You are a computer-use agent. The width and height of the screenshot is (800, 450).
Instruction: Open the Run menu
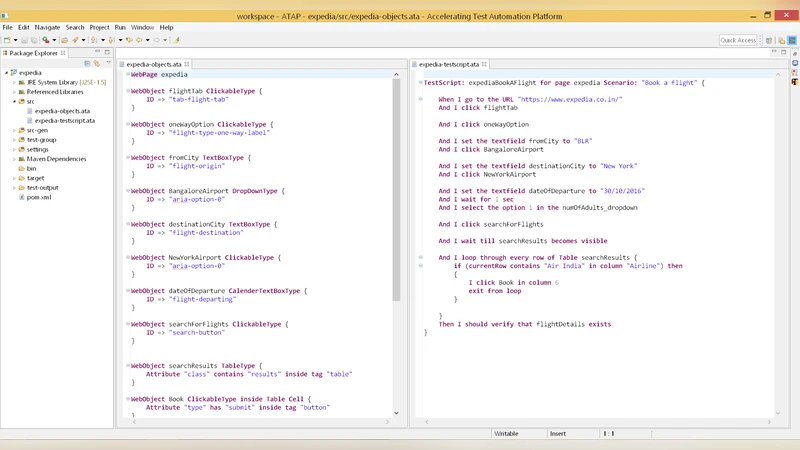click(120, 28)
